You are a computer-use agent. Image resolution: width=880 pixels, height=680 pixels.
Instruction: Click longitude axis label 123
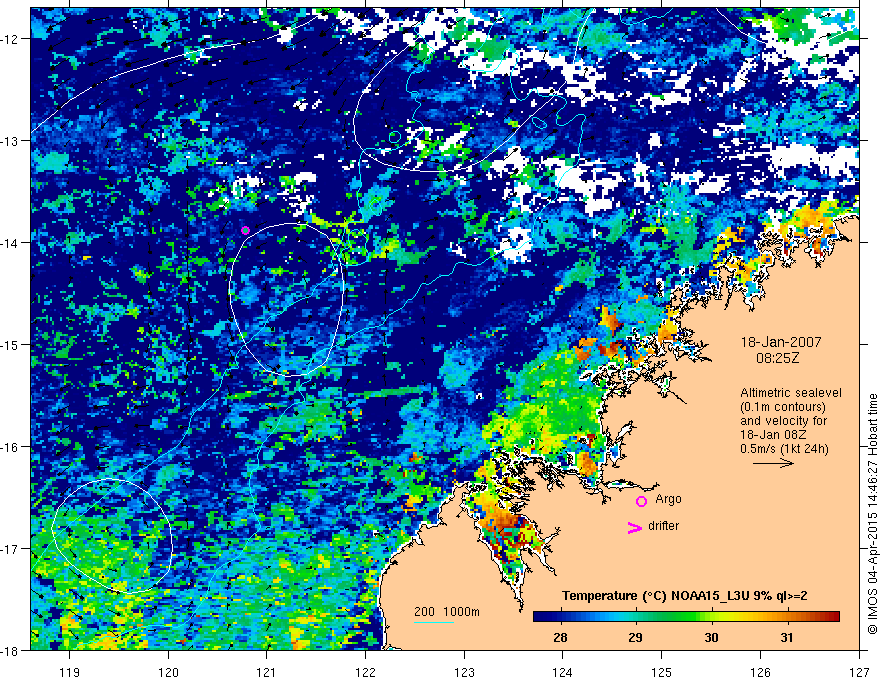(x=464, y=672)
